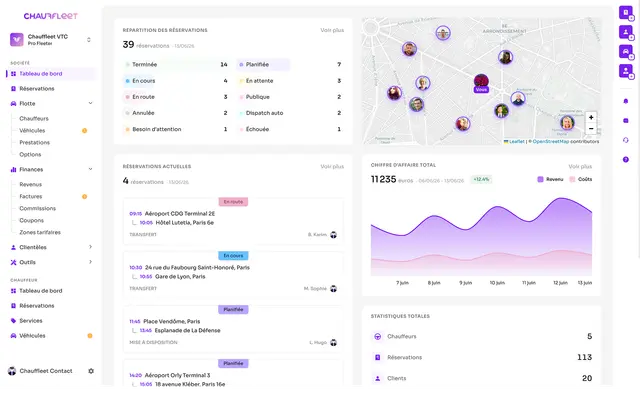Filter reservations by Planifiée status
Screen dimensions: 640x400
pos(263,64)
